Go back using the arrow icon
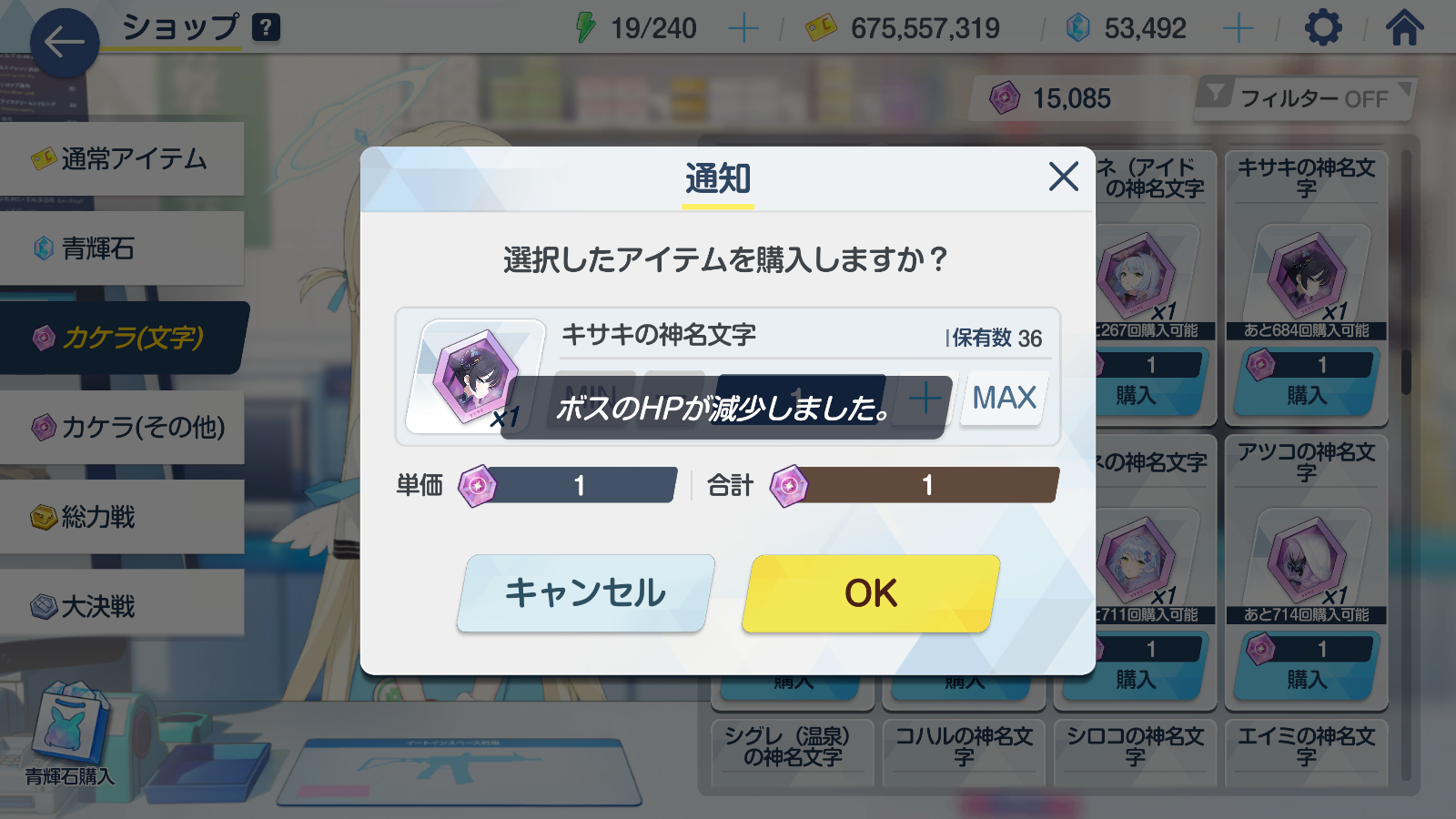Image resolution: width=1456 pixels, height=819 pixels. tap(64, 42)
